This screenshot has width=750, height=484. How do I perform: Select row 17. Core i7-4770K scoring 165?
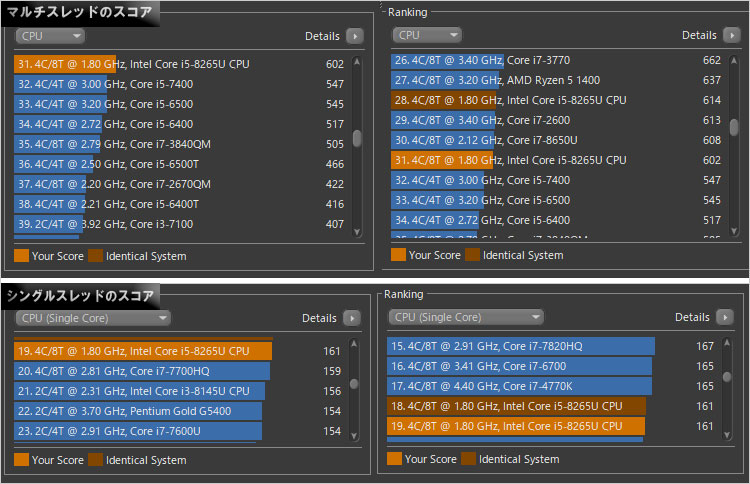551,386
